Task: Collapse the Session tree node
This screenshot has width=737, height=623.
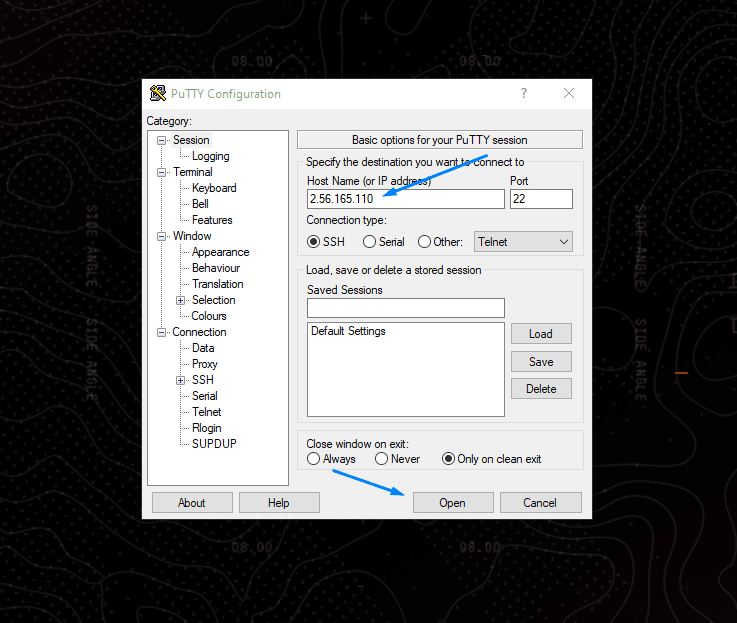Action: tap(162, 140)
